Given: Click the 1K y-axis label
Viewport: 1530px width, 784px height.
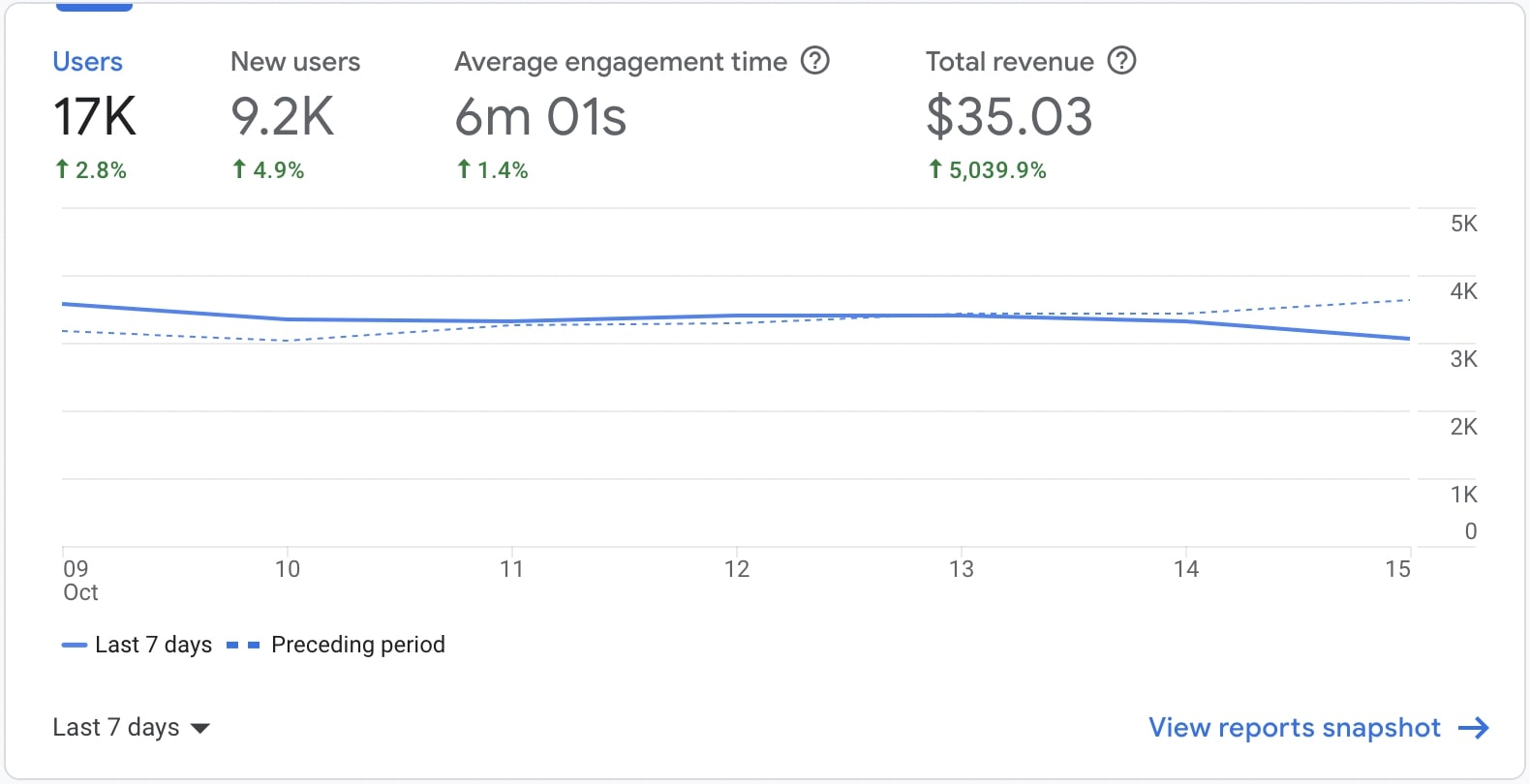Looking at the screenshot, I should [x=1463, y=495].
